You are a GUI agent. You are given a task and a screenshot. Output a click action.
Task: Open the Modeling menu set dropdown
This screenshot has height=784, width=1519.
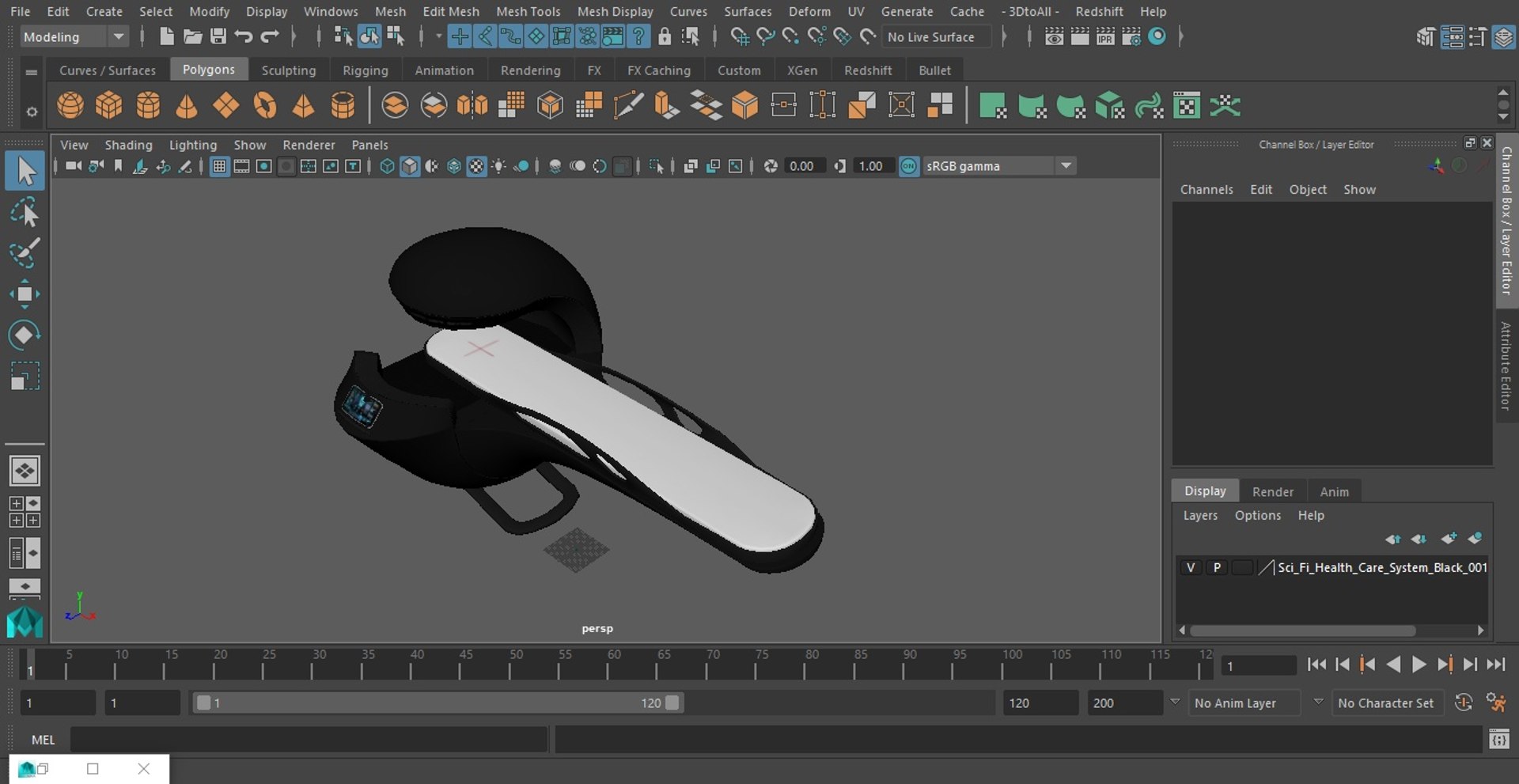[73, 36]
